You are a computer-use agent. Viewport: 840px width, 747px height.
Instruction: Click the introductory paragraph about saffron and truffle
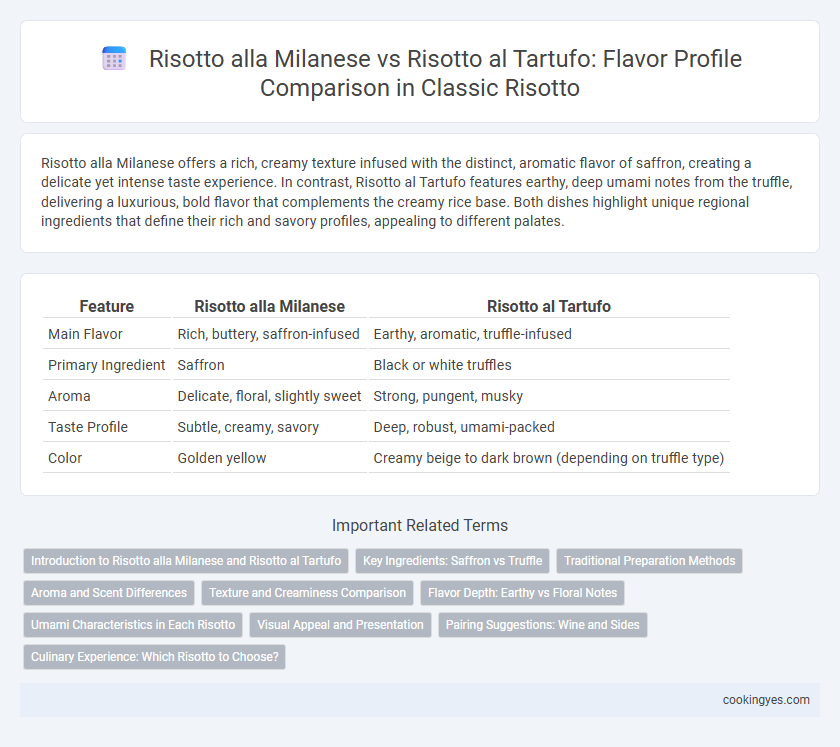416,192
